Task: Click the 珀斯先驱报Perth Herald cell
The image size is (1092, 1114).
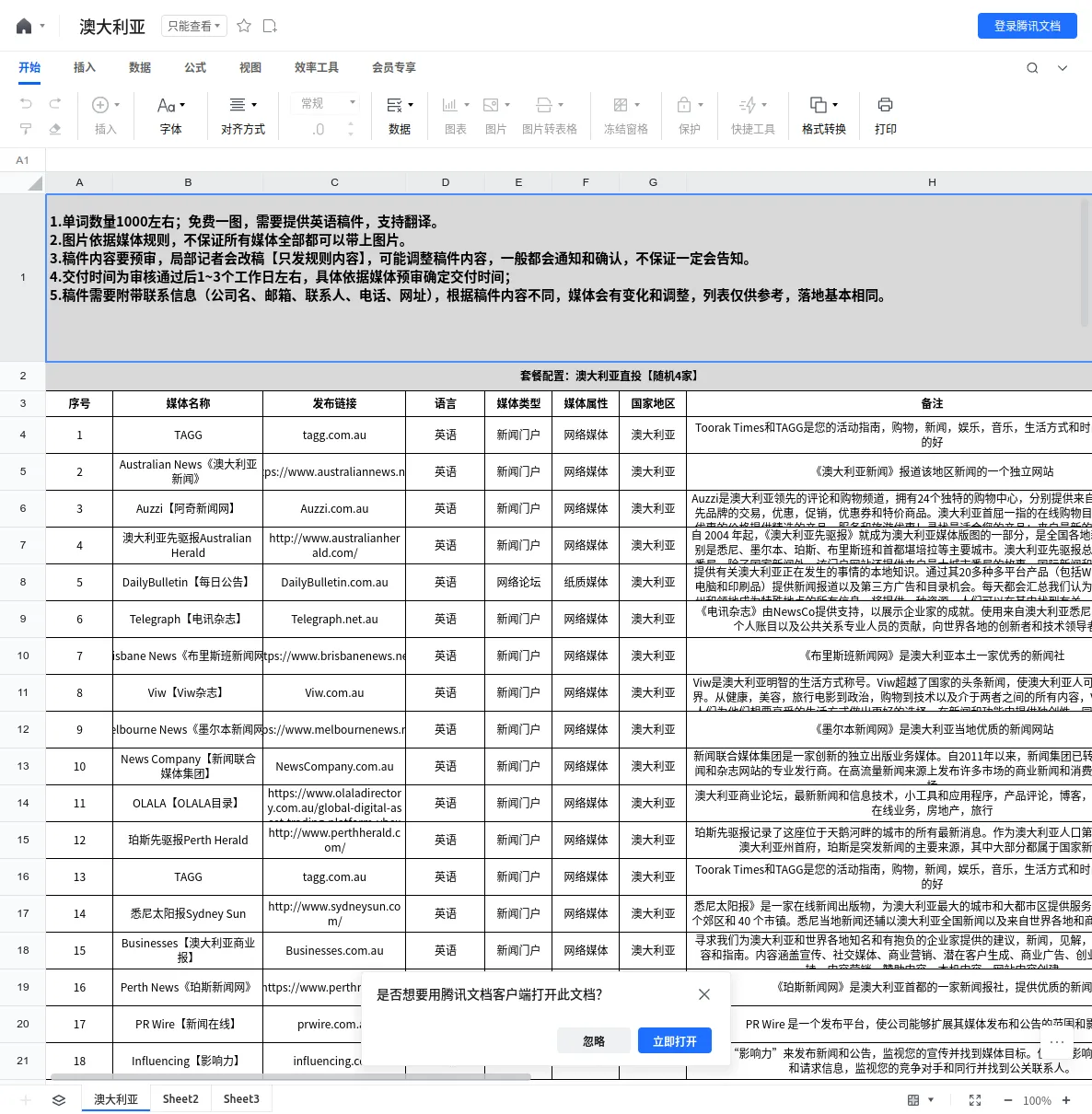Action: click(x=188, y=840)
